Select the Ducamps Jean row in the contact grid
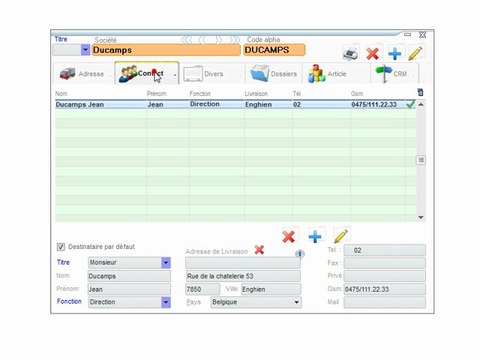 pos(235,104)
